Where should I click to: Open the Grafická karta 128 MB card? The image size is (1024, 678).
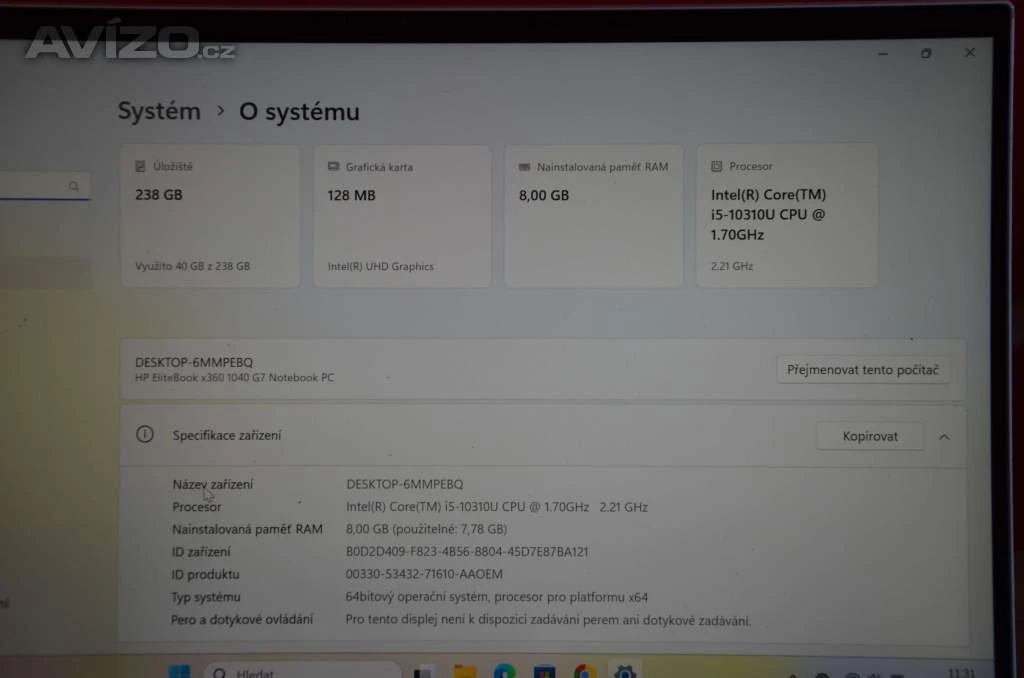(402, 216)
